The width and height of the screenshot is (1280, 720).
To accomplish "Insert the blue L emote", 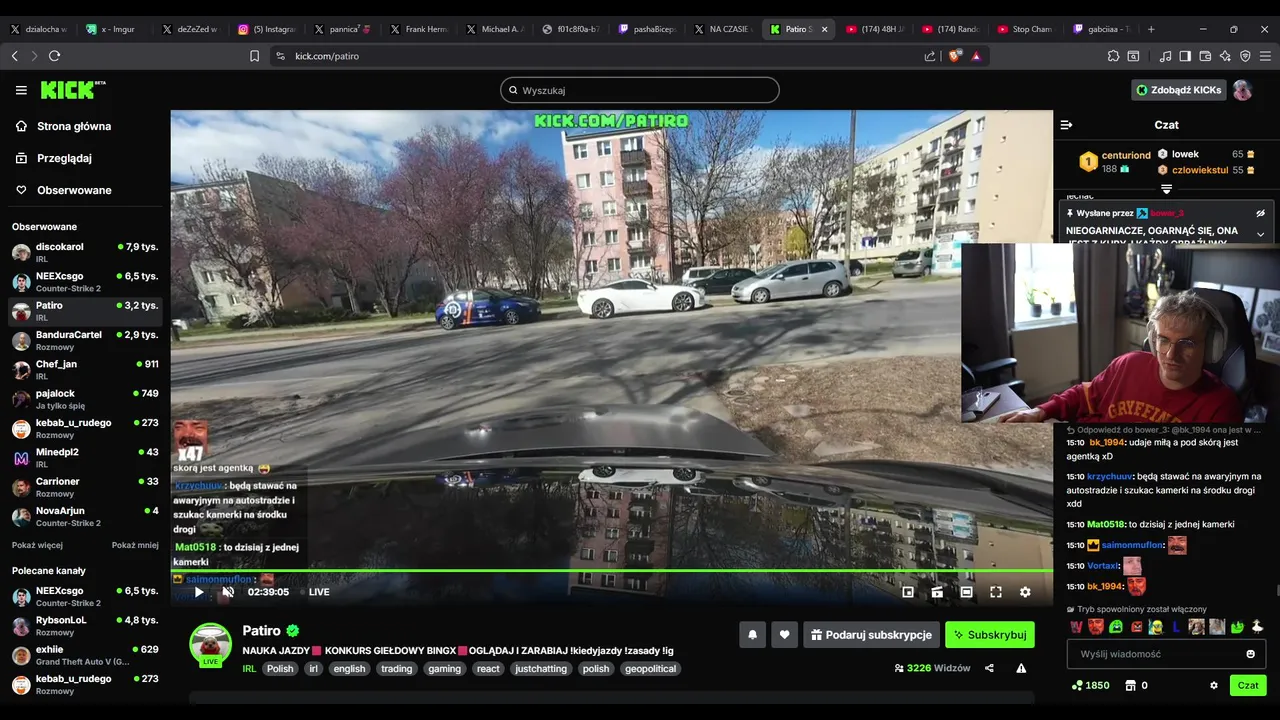I will (x=1176, y=627).
